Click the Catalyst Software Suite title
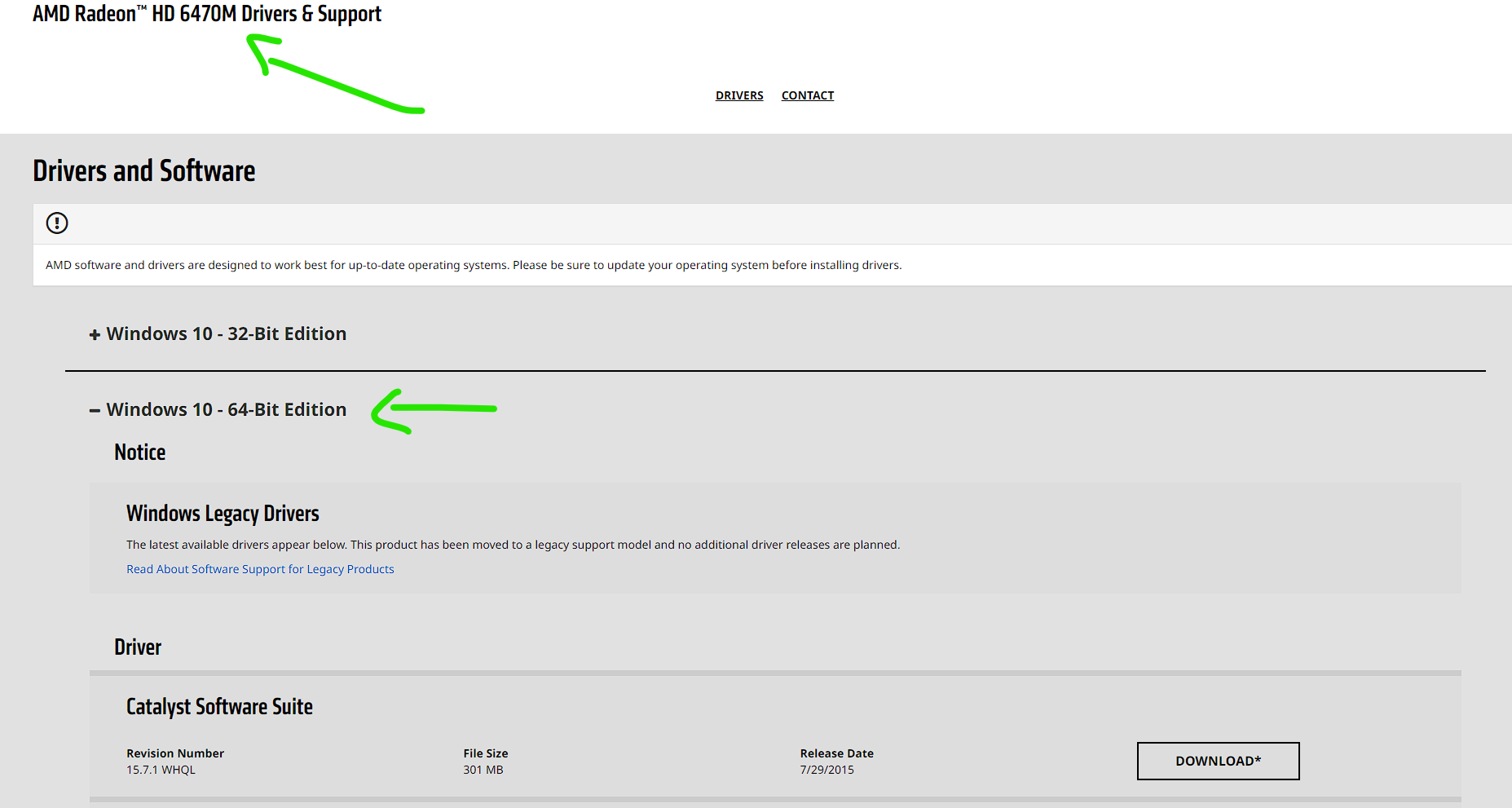1512x808 pixels. pyautogui.click(x=219, y=707)
